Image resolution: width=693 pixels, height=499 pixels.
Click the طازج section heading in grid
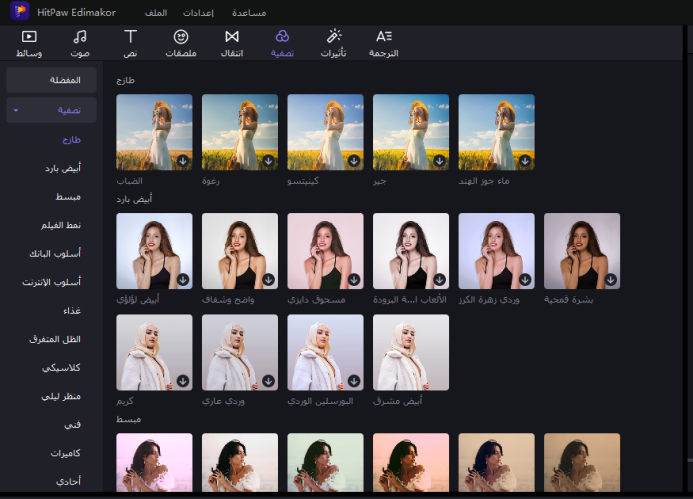click(x=126, y=80)
